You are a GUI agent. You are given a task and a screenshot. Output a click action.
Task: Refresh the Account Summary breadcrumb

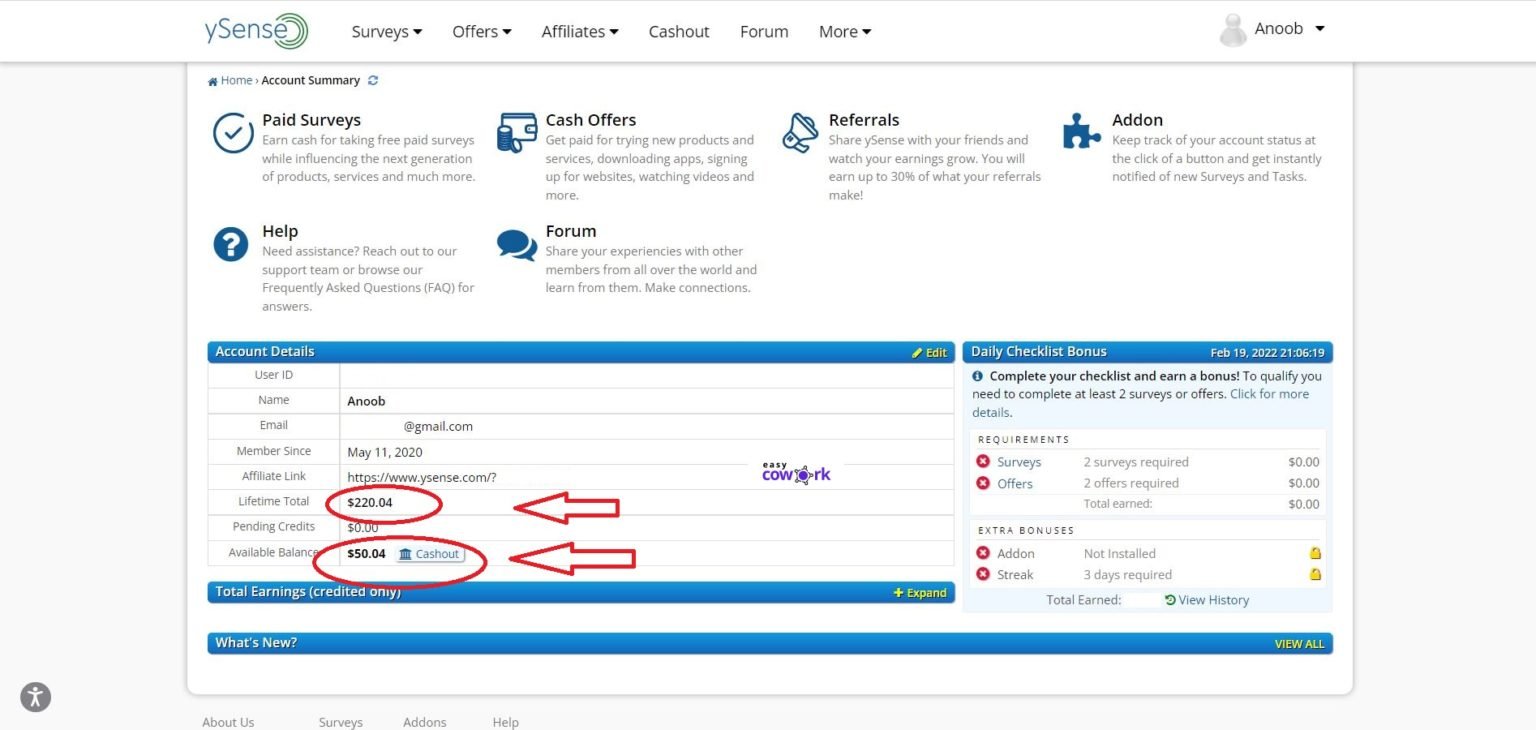373,80
